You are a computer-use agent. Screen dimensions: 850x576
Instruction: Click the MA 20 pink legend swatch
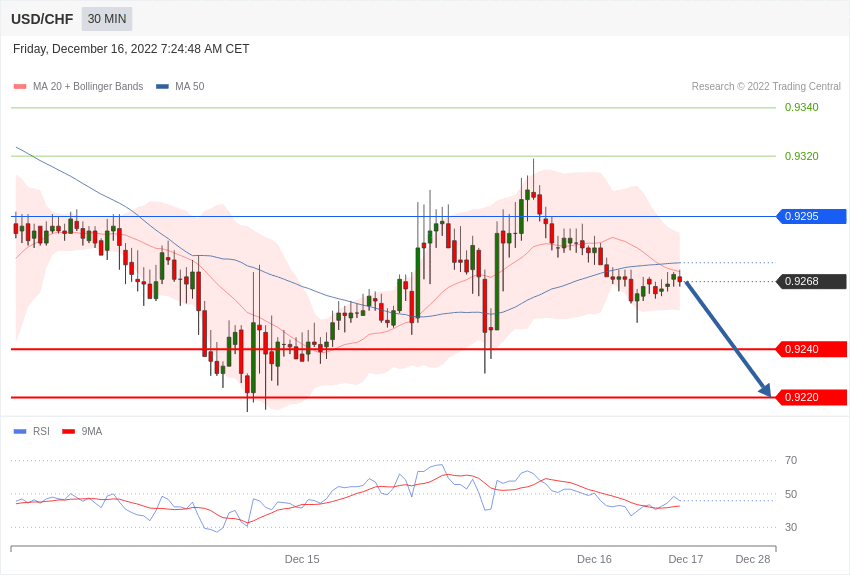tap(20, 86)
